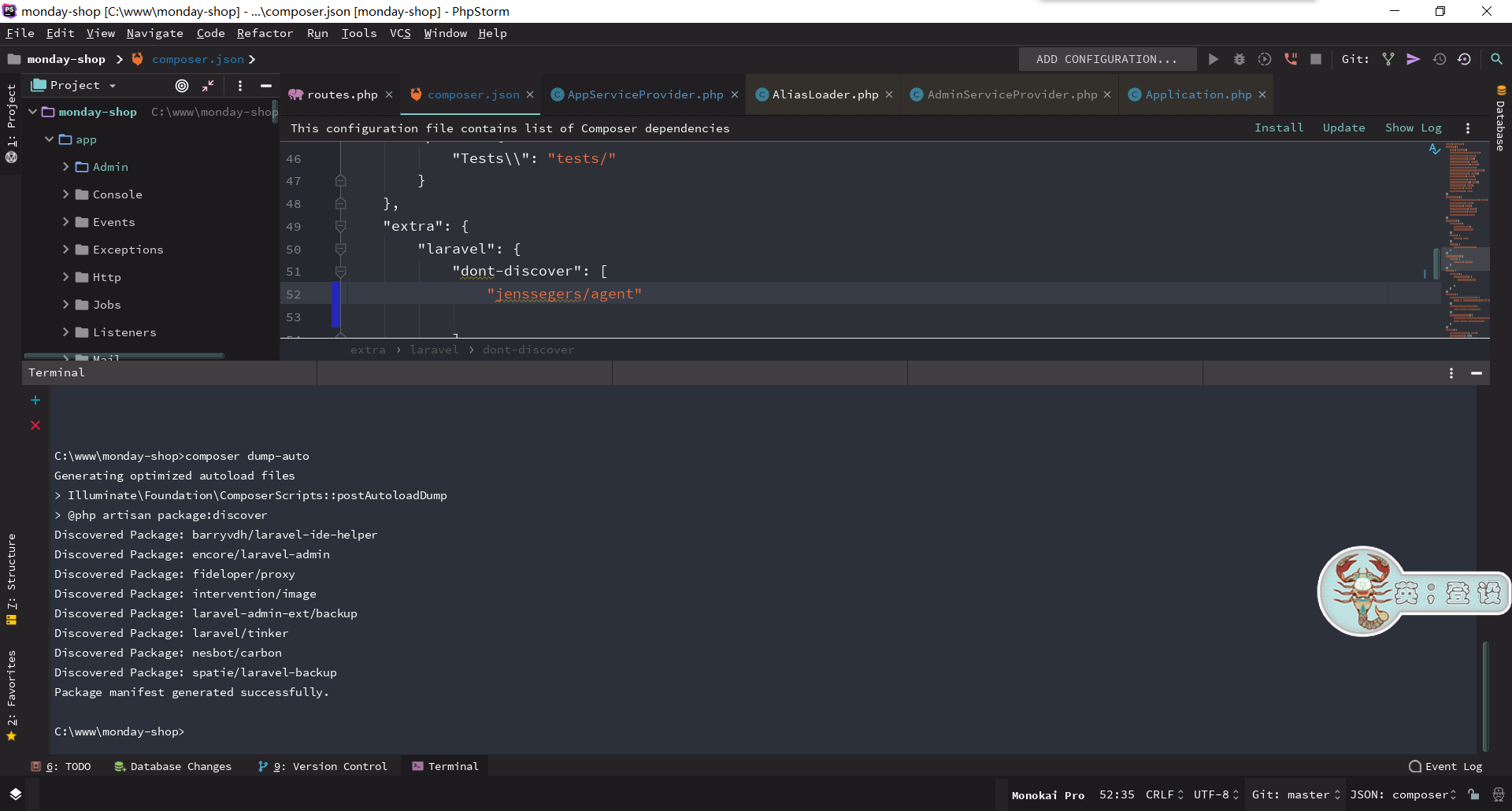Hide the Terminal panel with minus icon
1512x811 pixels.
click(1477, 373)
